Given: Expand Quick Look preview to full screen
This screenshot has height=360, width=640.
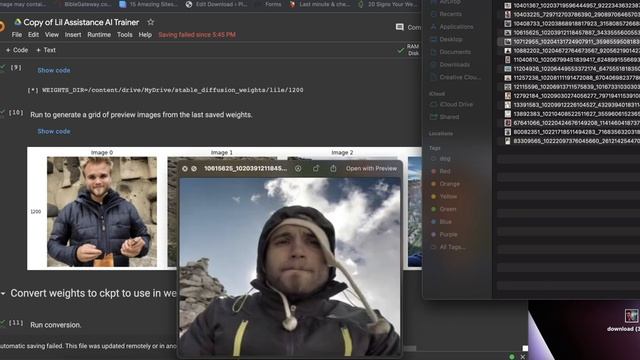Looking at the screenshot, I should pyautogui.click(x=194, y=169).
